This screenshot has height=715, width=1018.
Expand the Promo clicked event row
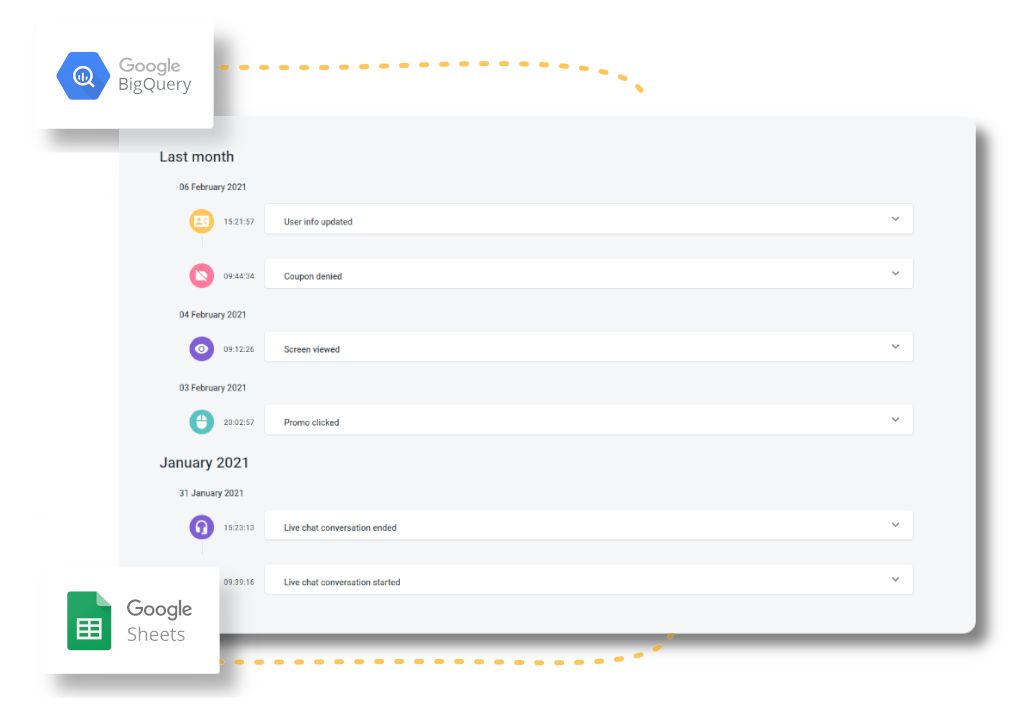[897, 420]
